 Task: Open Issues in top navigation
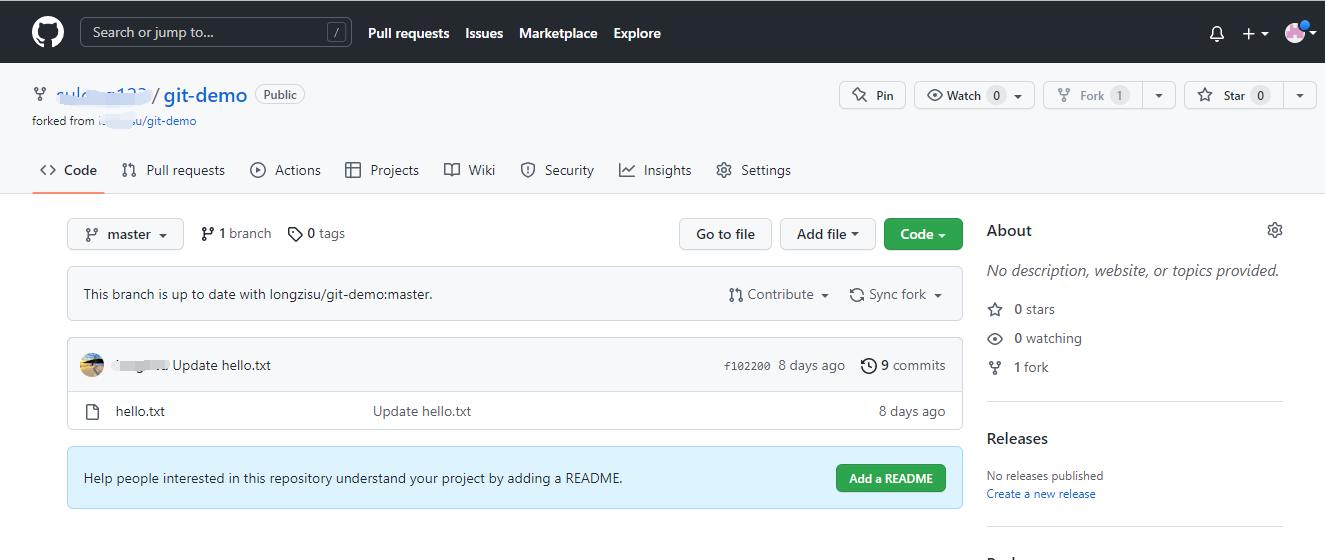(484, 33)
